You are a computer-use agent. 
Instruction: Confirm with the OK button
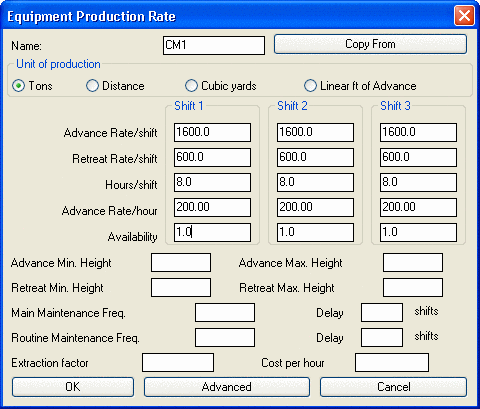pyautogui.click(x=73, y=387)
